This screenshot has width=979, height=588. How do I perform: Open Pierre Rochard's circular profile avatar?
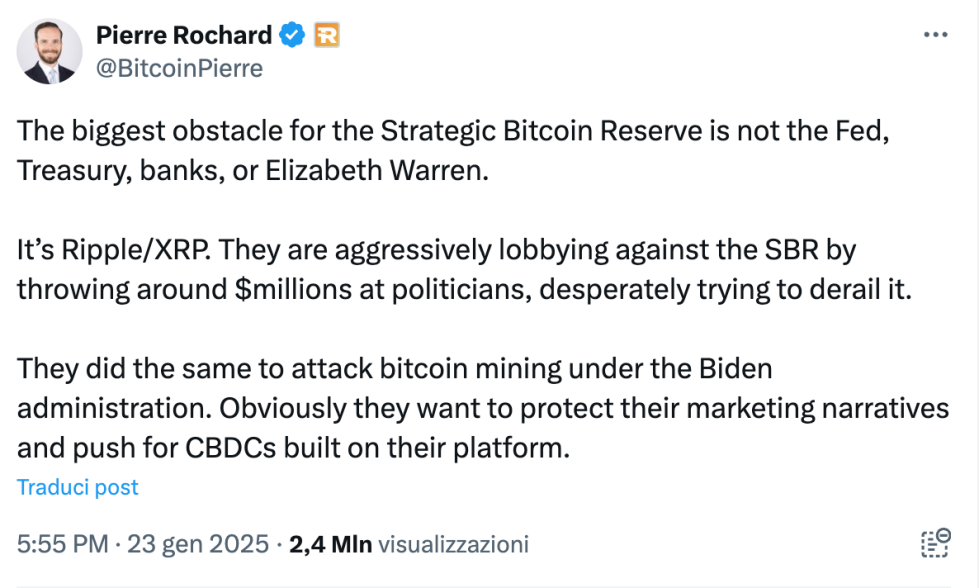point(50,50)
